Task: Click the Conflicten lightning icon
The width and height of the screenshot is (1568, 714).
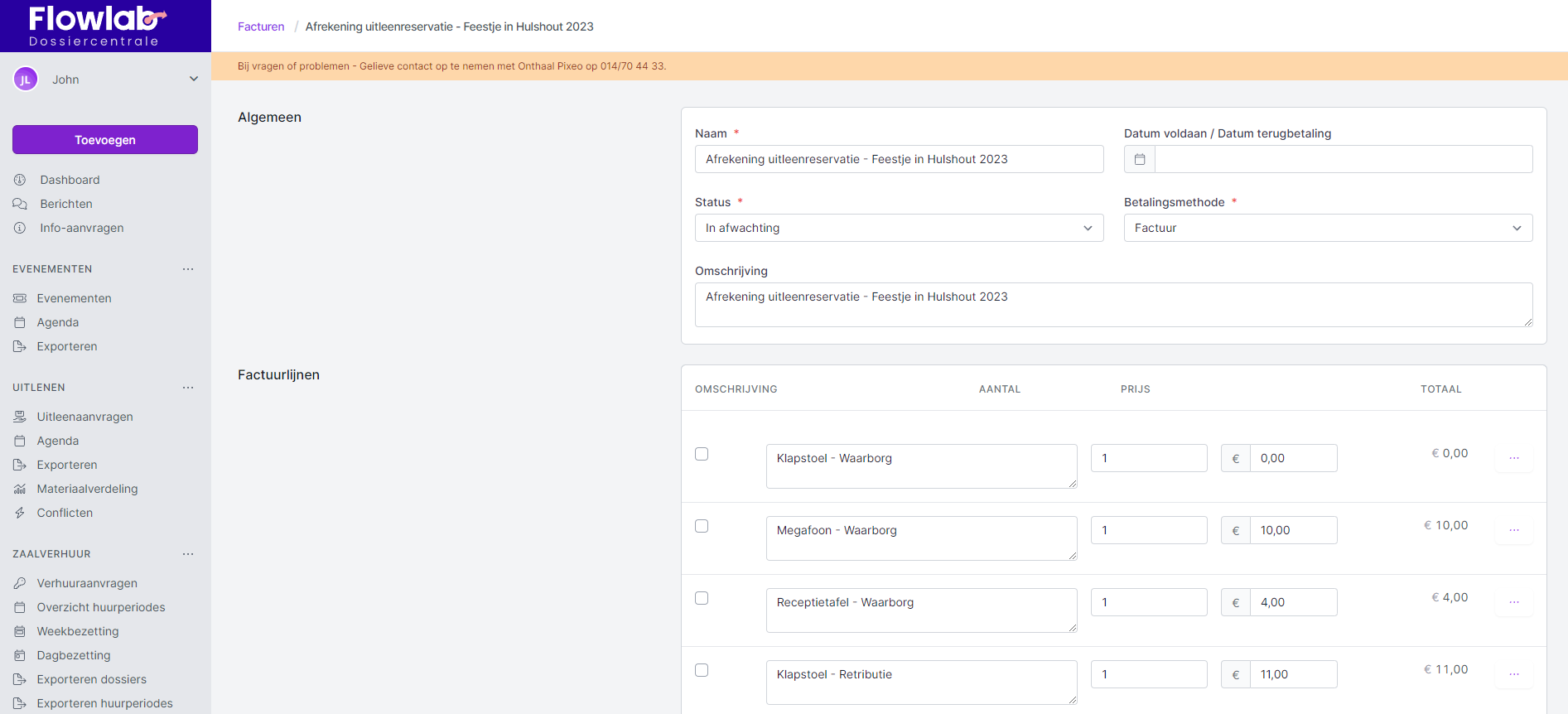Action: [x=20, y=513]
